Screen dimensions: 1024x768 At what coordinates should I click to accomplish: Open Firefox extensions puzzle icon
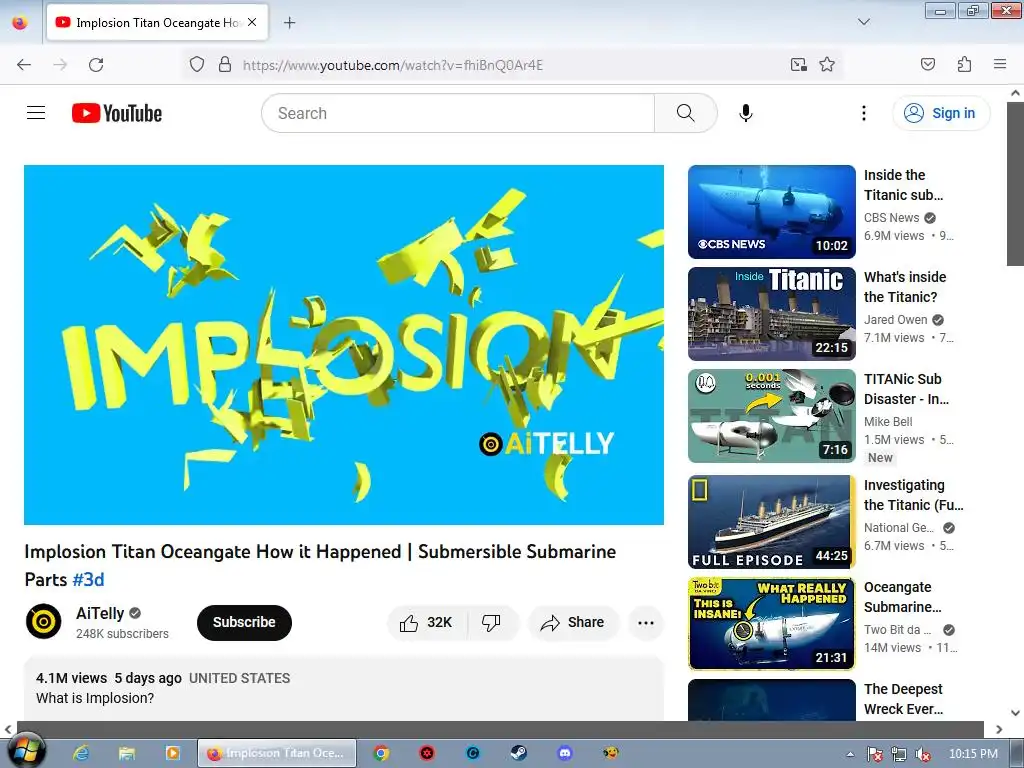[x=964, y=64]
